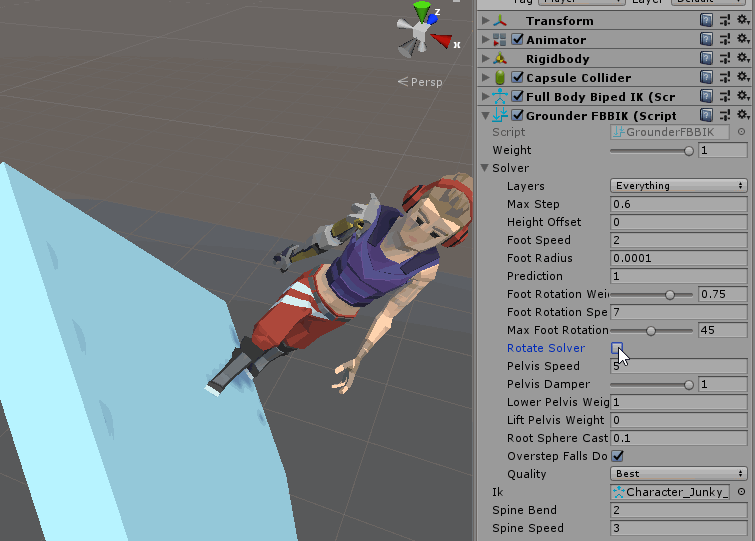This screenshot has height=541, width=755.
Task: Disable the Capsule Collider component checkbox
Action: coord(517,77)
